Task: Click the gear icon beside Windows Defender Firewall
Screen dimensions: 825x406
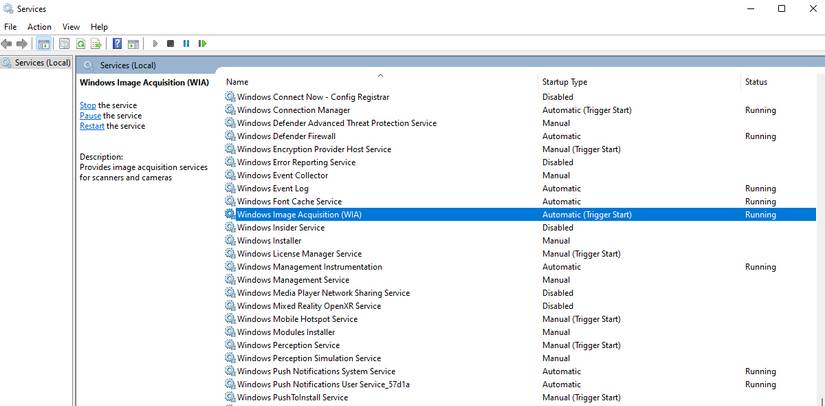Action: [230, 136]
